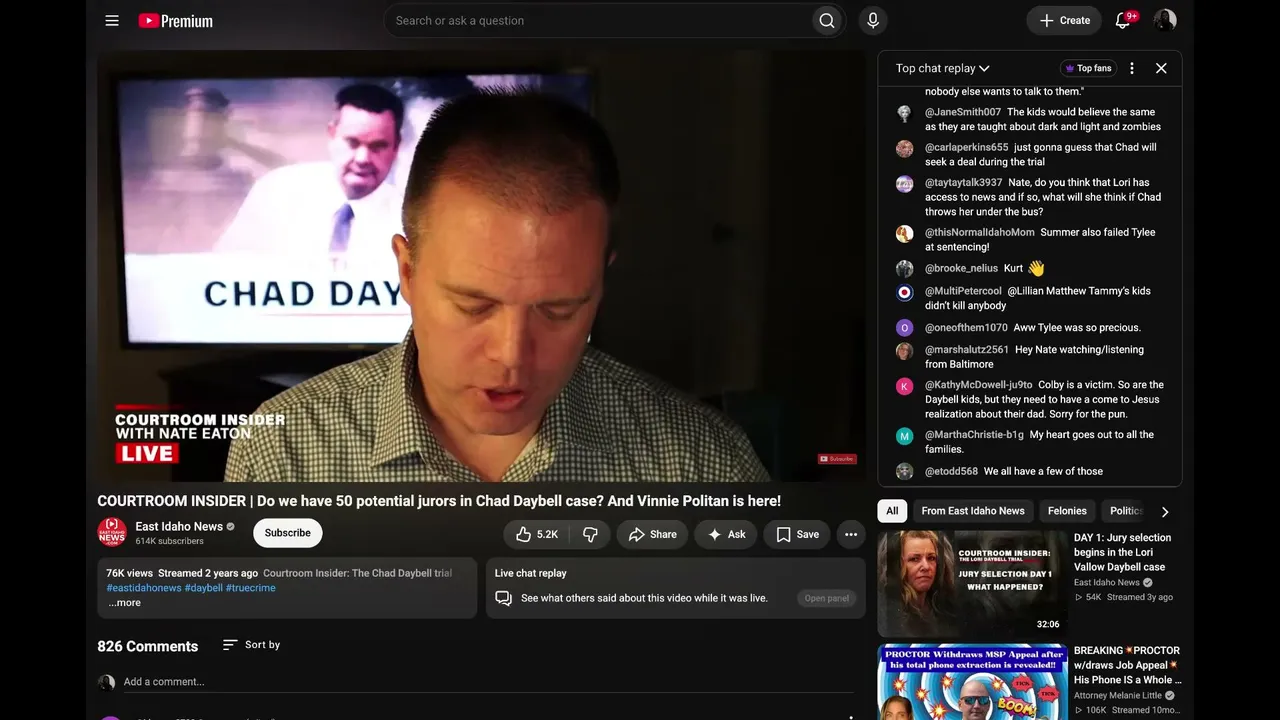Image resolution: width=1280 pixels, height=720 pixels.
Task: Open @MarthaChristie-b1g chat avatar
Action: [x=905, y=436]
